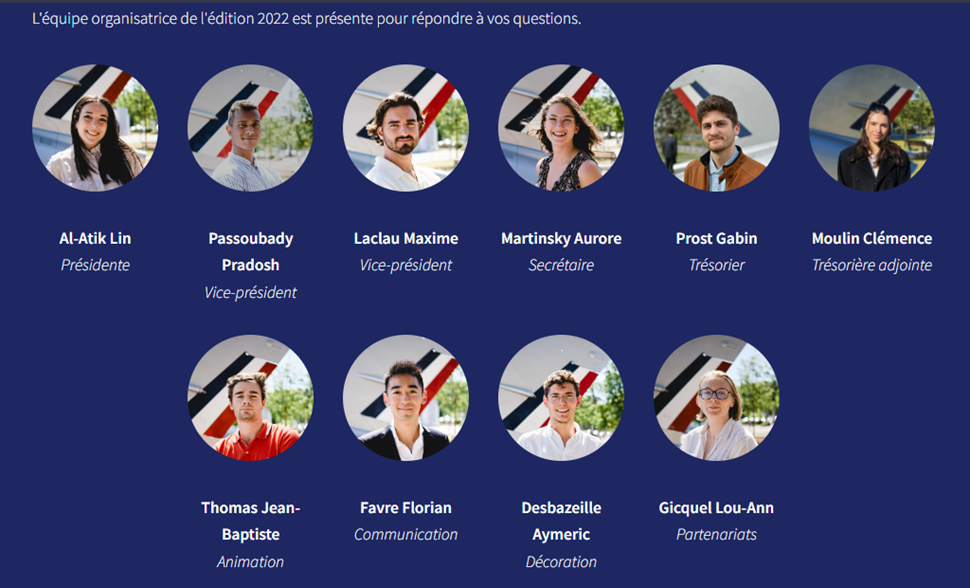Click the name Passoubady Pradosh

click(x=251, y=252)
